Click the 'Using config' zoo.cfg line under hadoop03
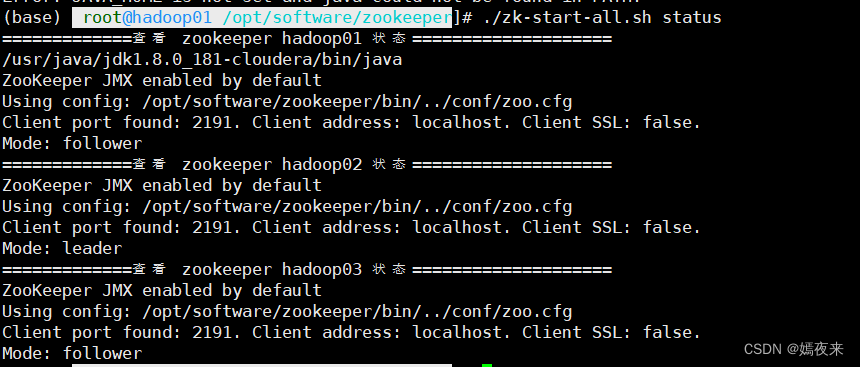The width and height of the screenshot is (860, 367). point(287,312)
